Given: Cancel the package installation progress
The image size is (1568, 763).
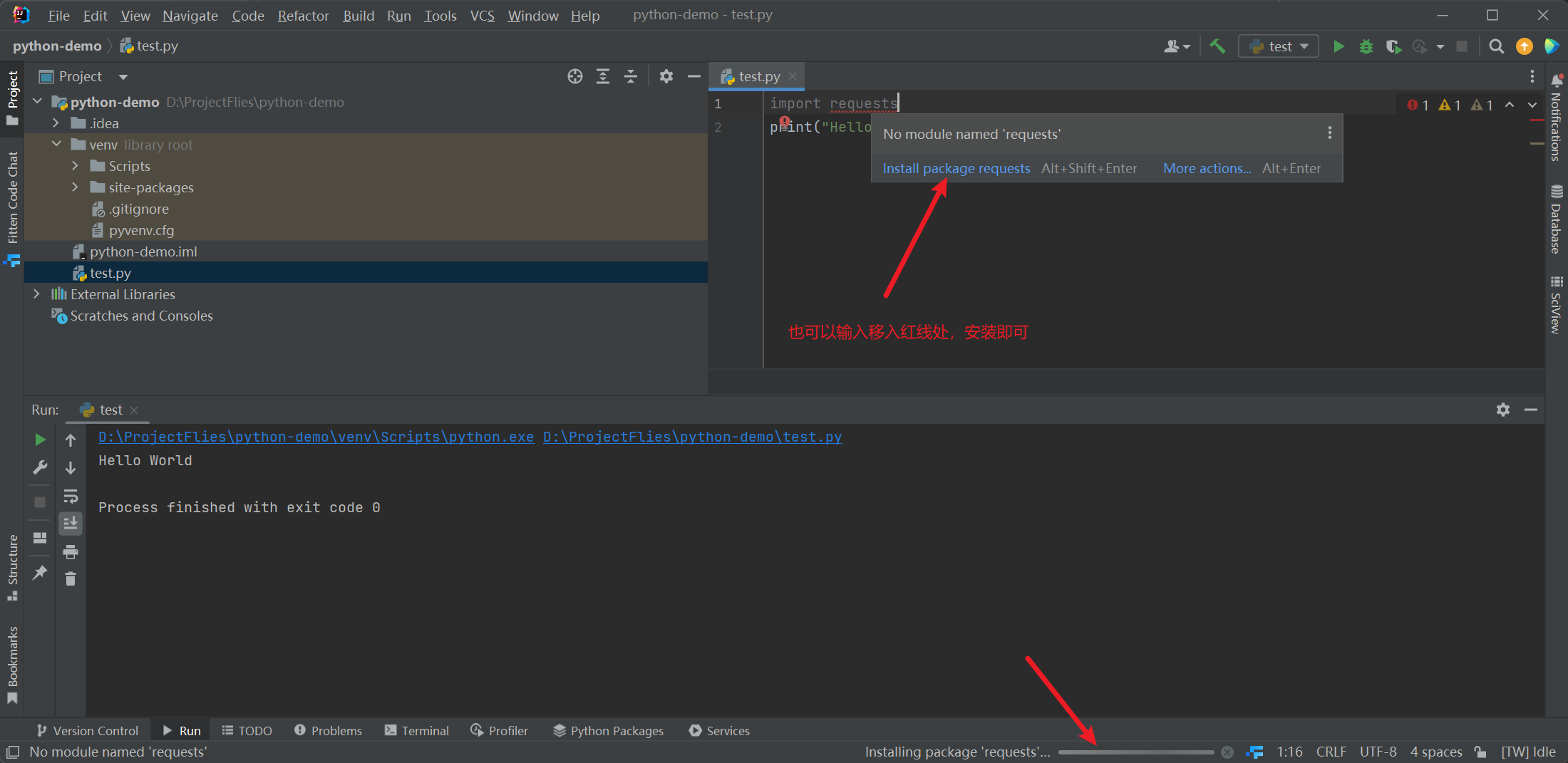Looking at the screenshot, I should coord(1227,752).
